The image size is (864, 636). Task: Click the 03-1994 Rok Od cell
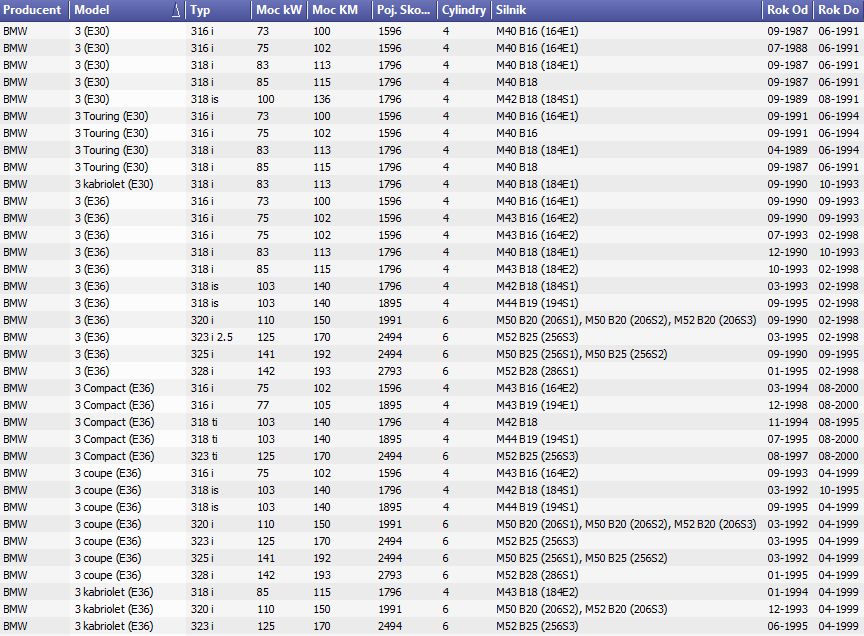point(787,388)
